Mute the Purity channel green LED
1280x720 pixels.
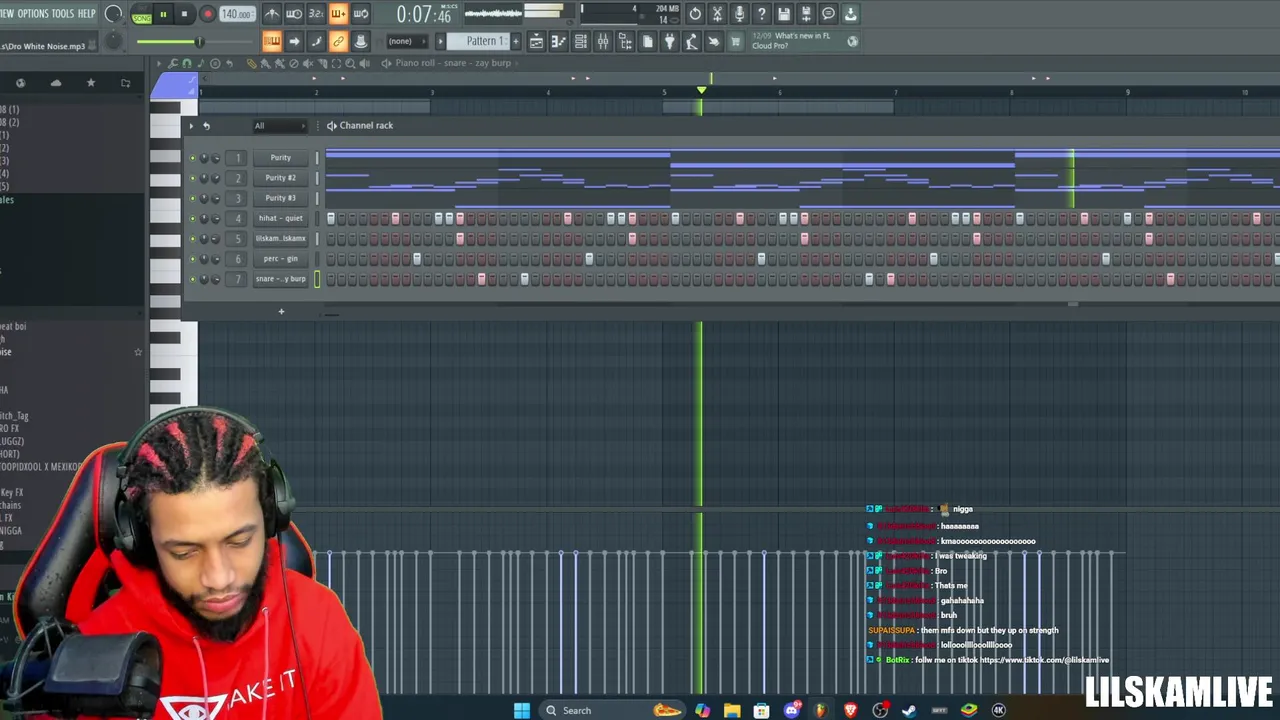tap(193, 158)
